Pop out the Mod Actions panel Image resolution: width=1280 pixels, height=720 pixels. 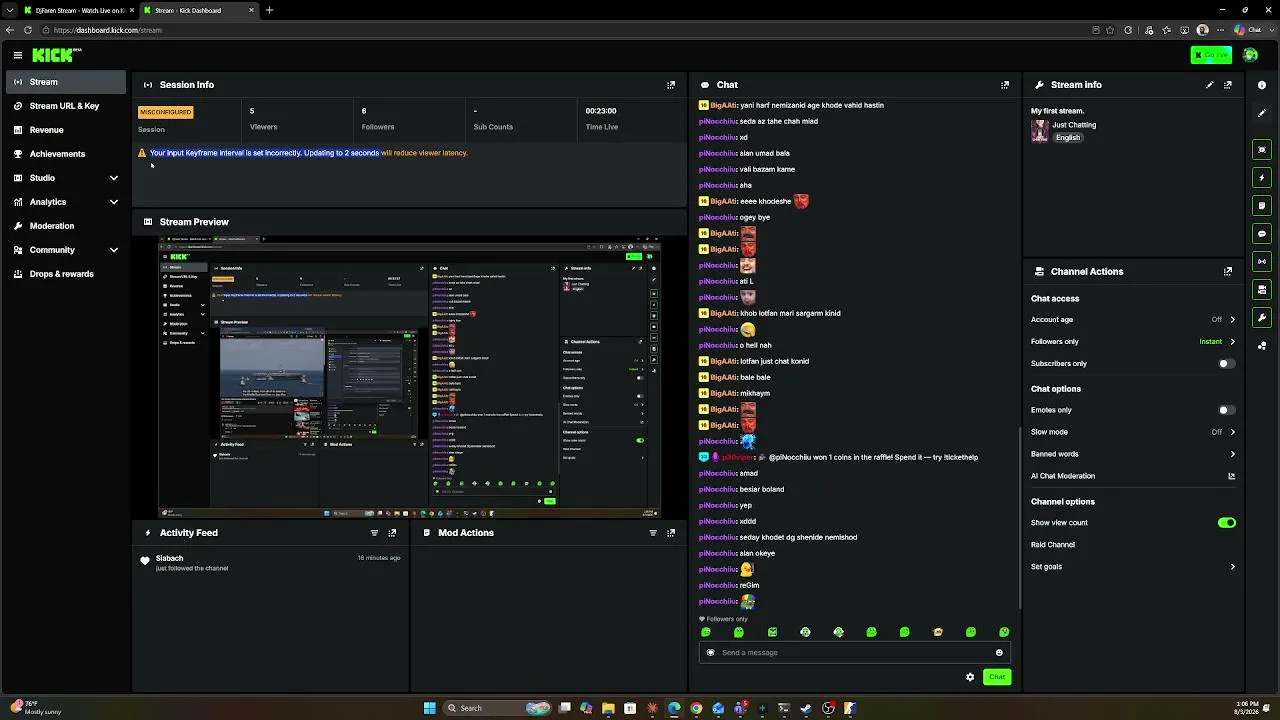[671, 533]
